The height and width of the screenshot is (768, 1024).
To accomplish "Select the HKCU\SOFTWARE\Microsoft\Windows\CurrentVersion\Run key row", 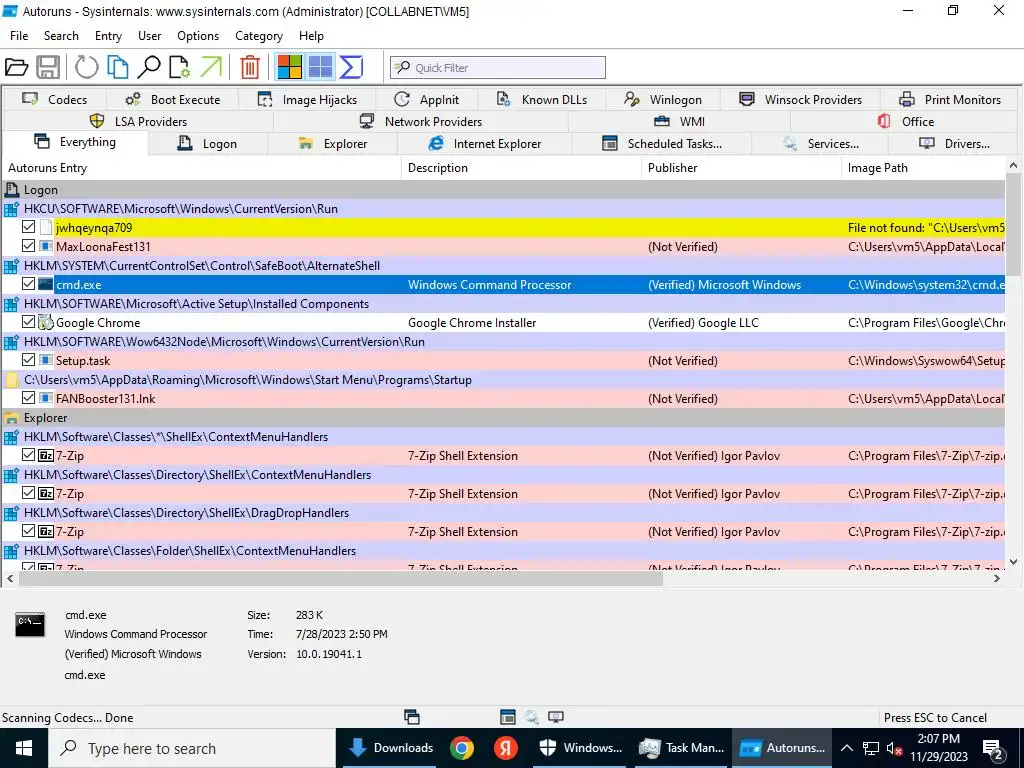I will [x=504, y=208].
